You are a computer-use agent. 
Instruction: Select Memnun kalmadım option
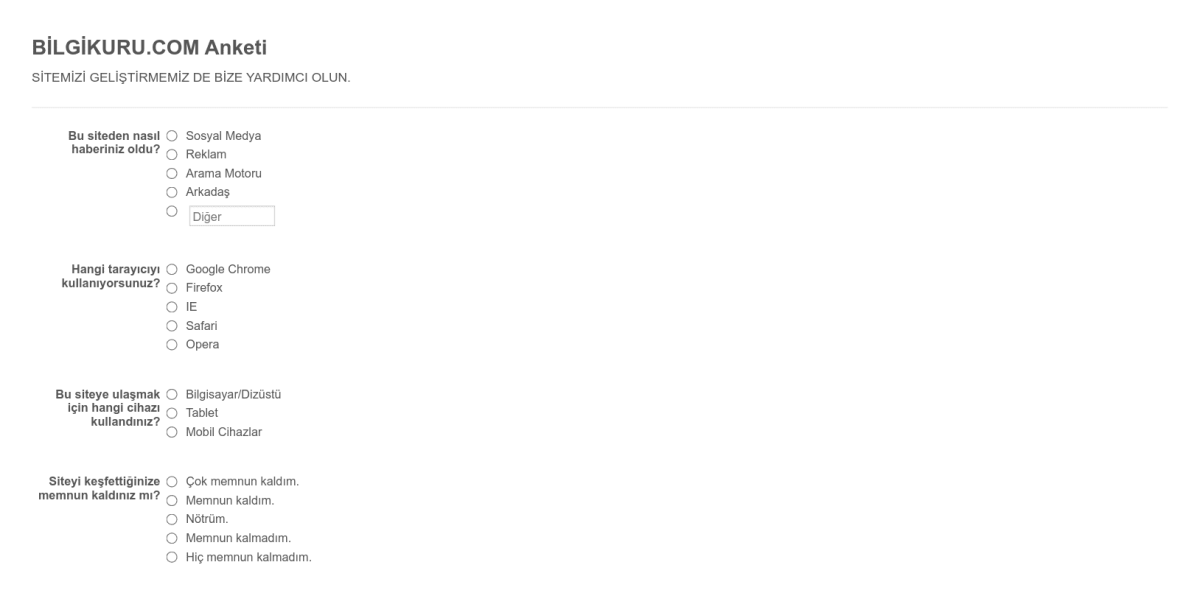coord(172,537)
